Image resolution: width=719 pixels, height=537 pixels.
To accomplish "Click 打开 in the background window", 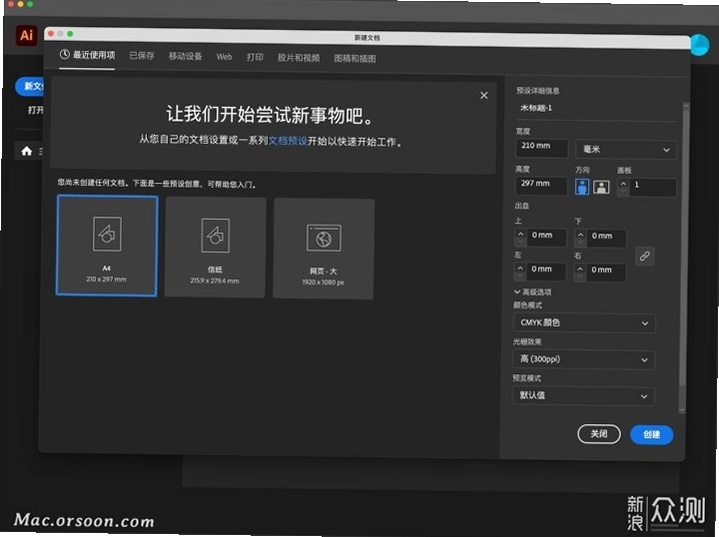I will [x=35, y=110].
